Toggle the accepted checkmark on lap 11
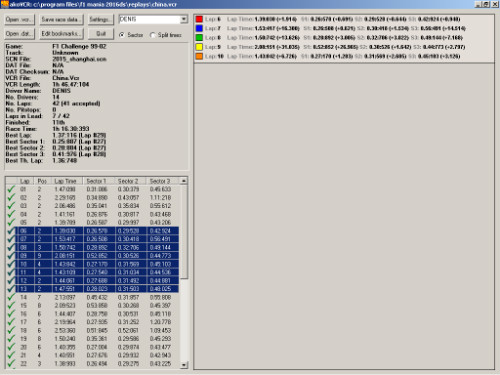The image size is (500, 375). click(11, 272)
